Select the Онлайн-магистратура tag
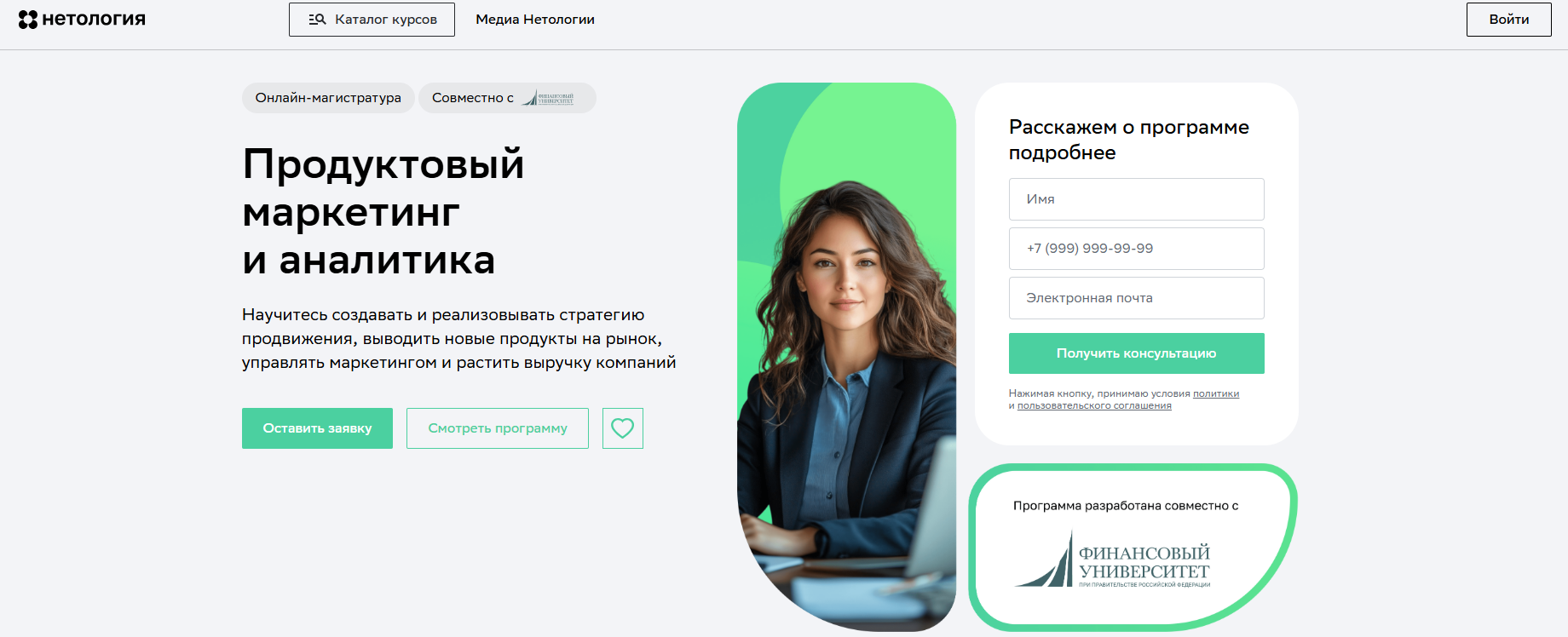The height and width of the screenshot is (637, 1568). pos(328,98)
